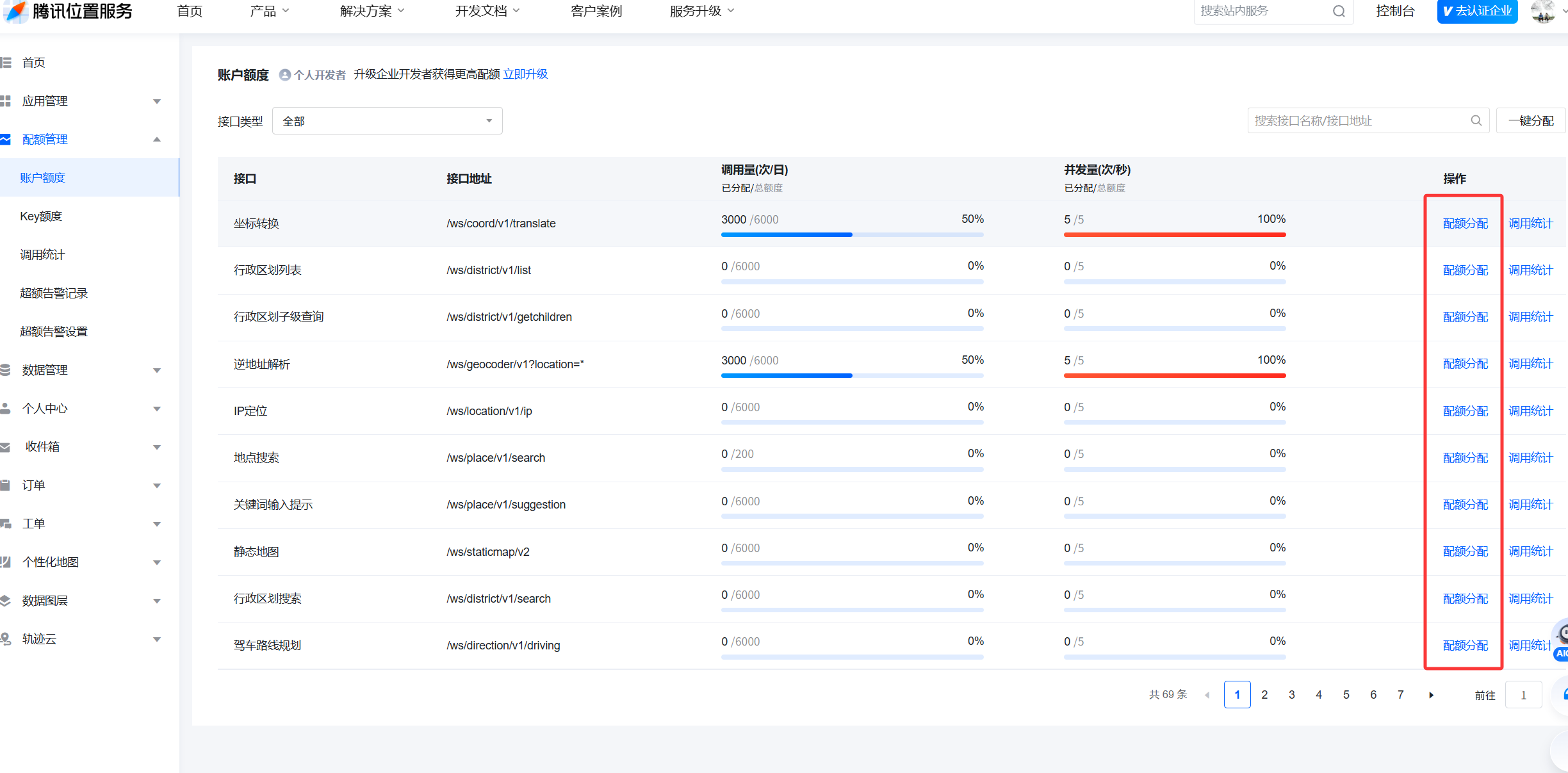This screenshot has height=773, width=1568.
Task: Click the 一键分配 button
Action: [x=1530, y=120]
